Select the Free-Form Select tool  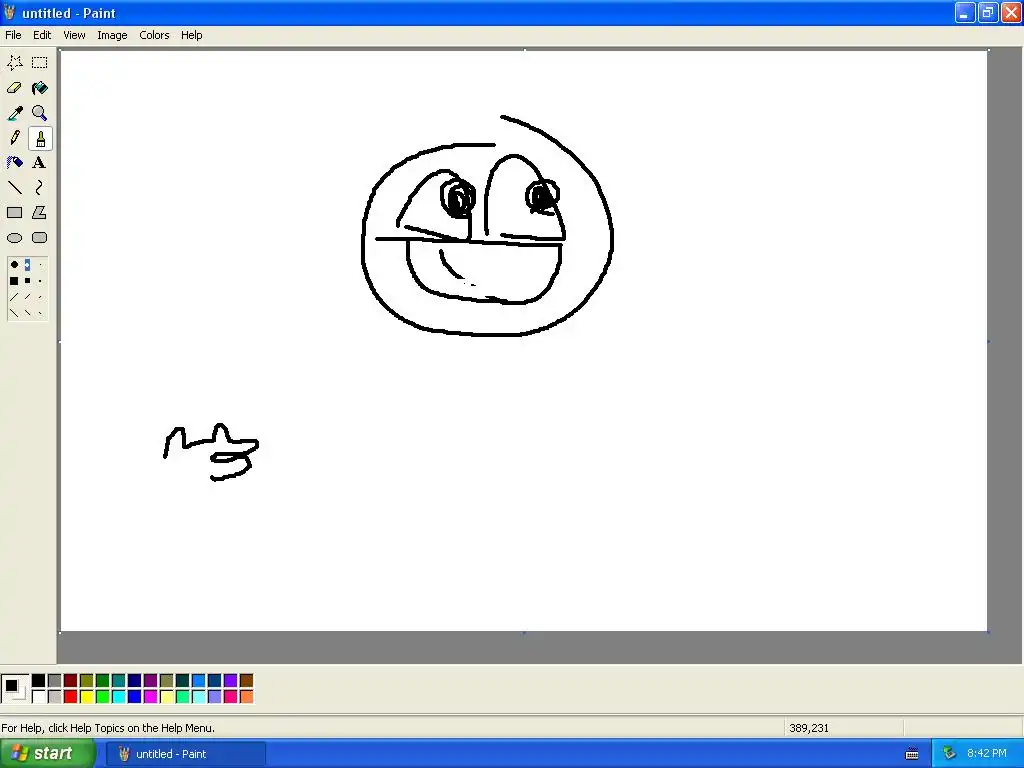[x=14, y=63]
